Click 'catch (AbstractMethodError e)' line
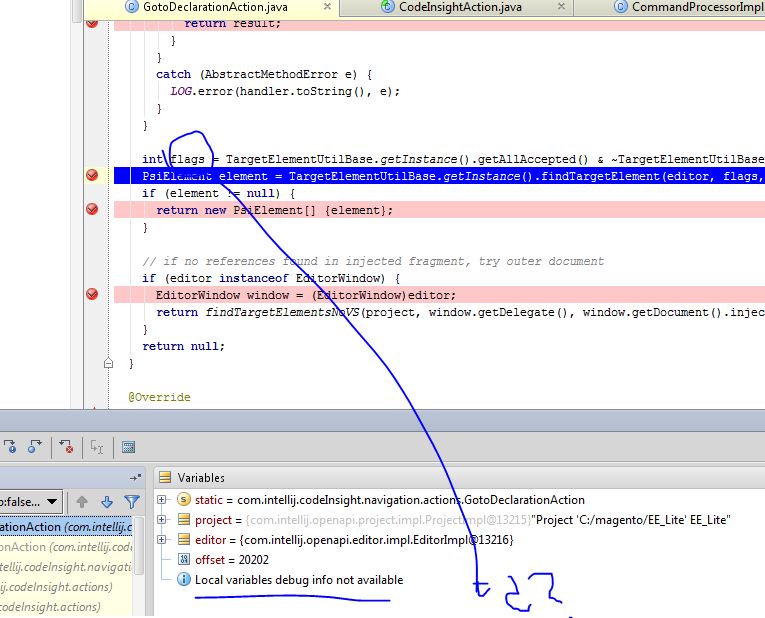Viewport: 765px width, 618px height. point(264,74)
